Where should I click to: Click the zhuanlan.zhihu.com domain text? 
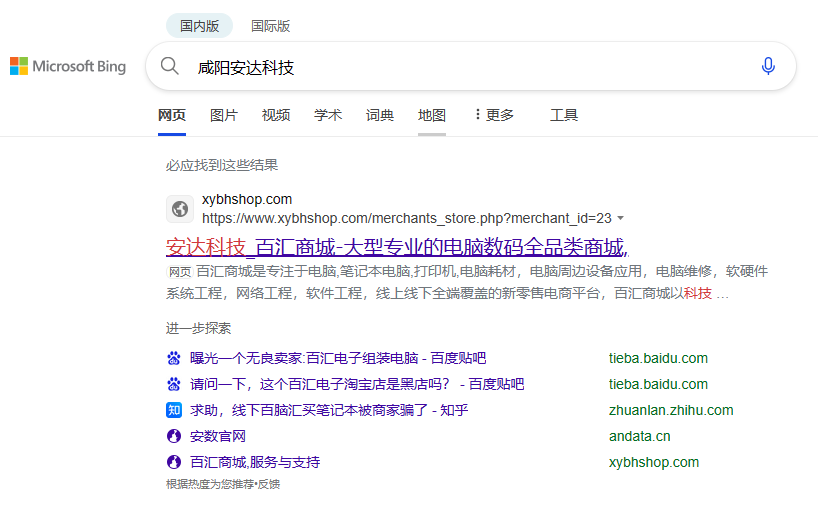point(671,410)
